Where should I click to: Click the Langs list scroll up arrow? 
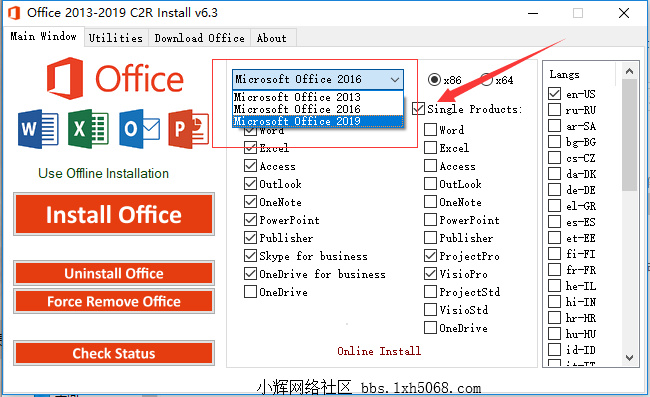(629, 71)
